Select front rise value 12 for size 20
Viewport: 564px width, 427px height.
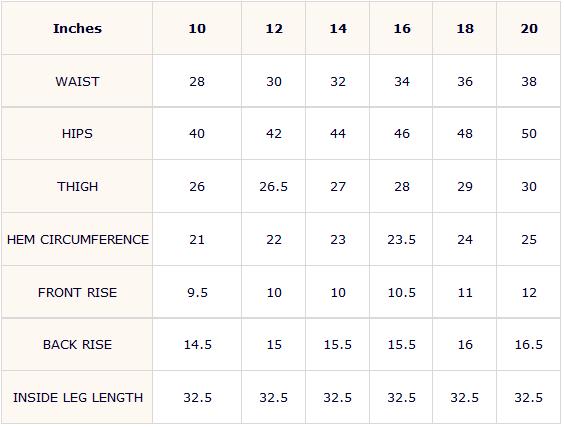tap(529, 292)
